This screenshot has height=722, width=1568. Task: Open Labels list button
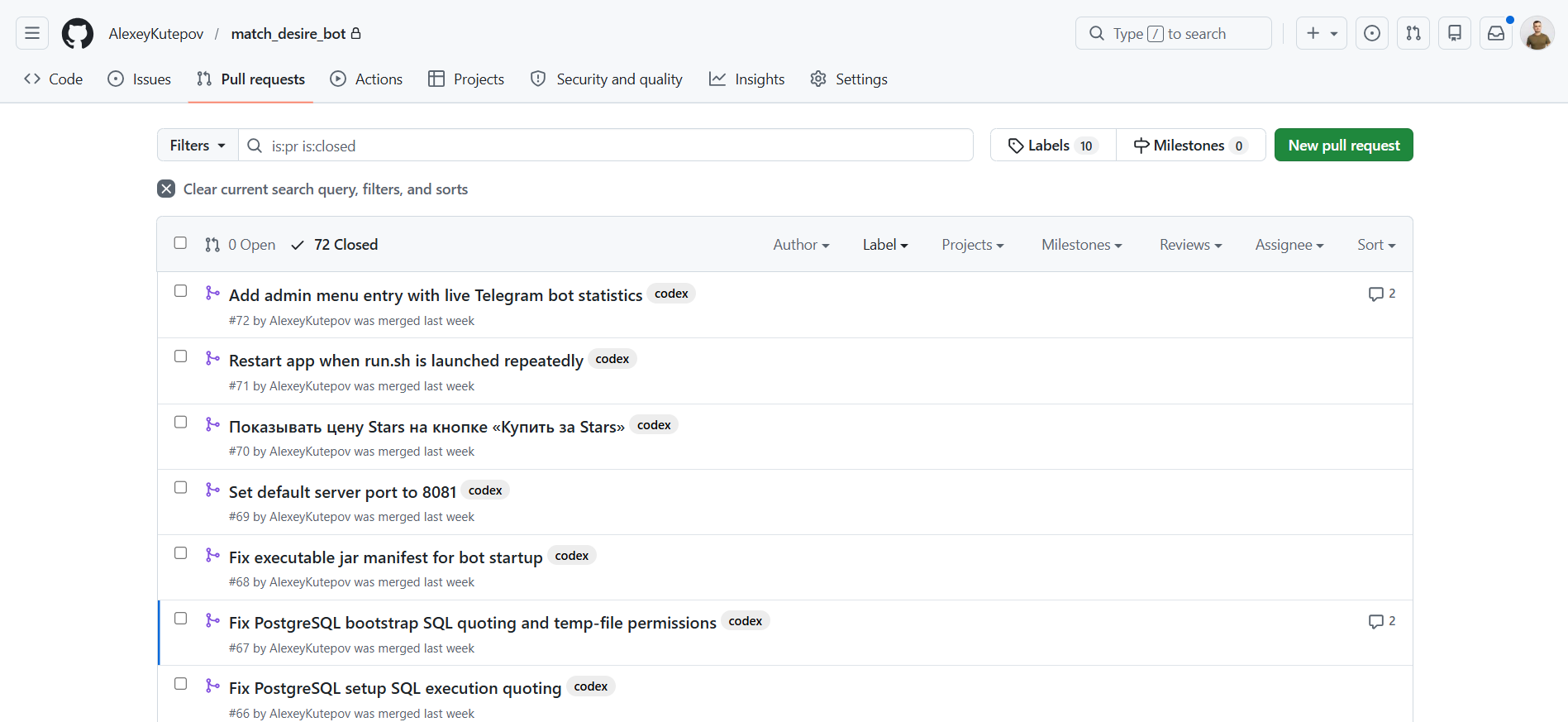click(1053, 145)
